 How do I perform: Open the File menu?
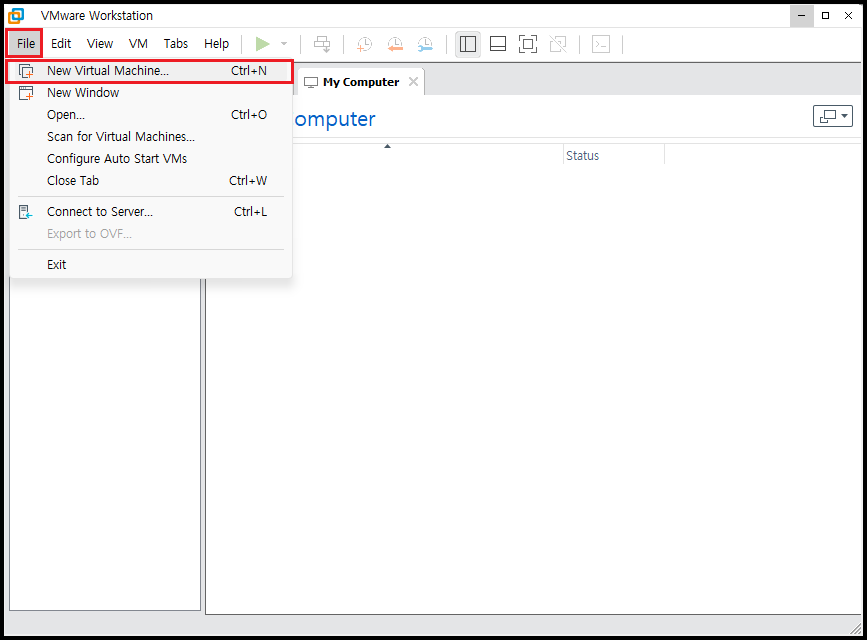tap(25, 44)
